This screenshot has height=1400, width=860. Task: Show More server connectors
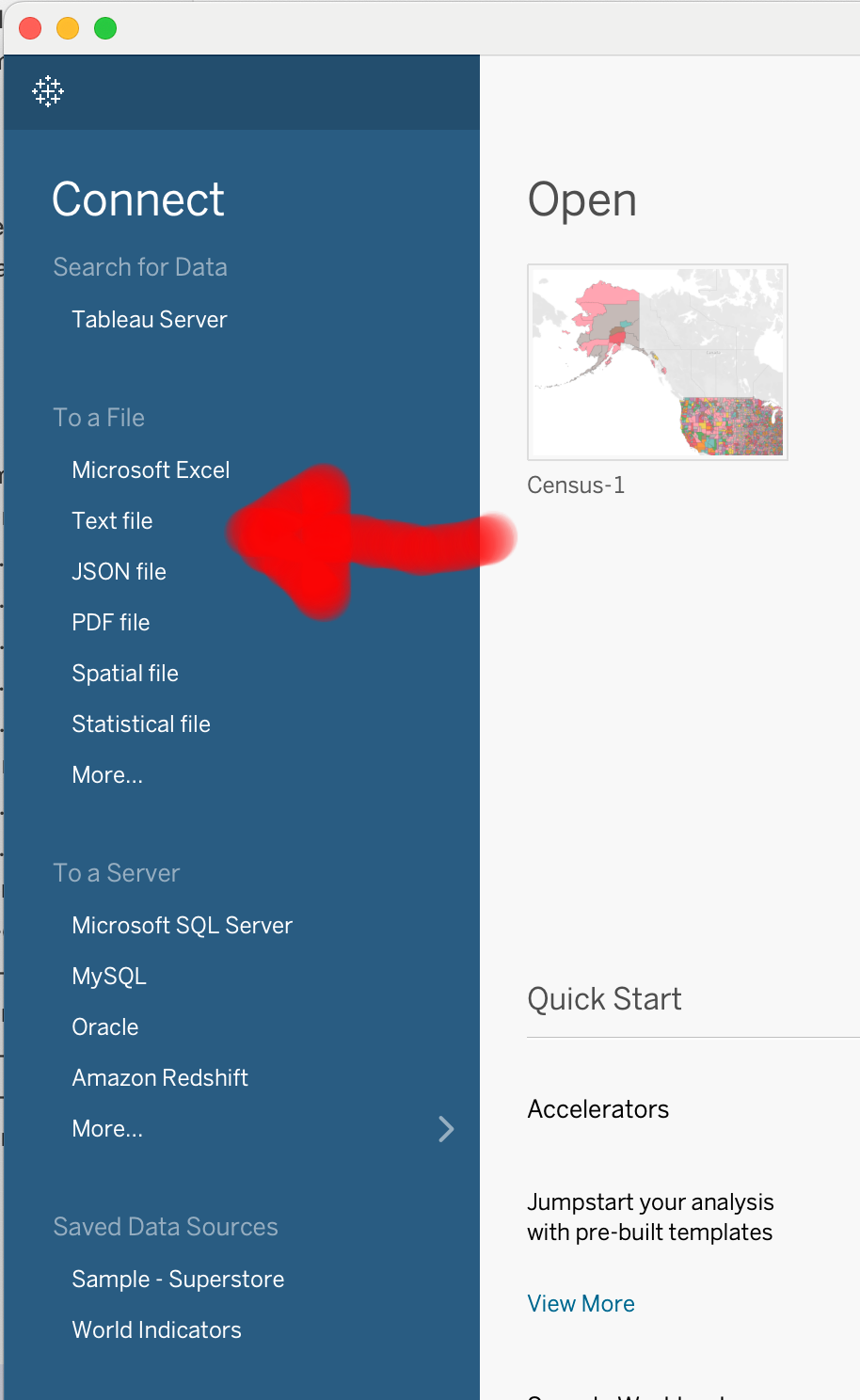point(107,1129)
